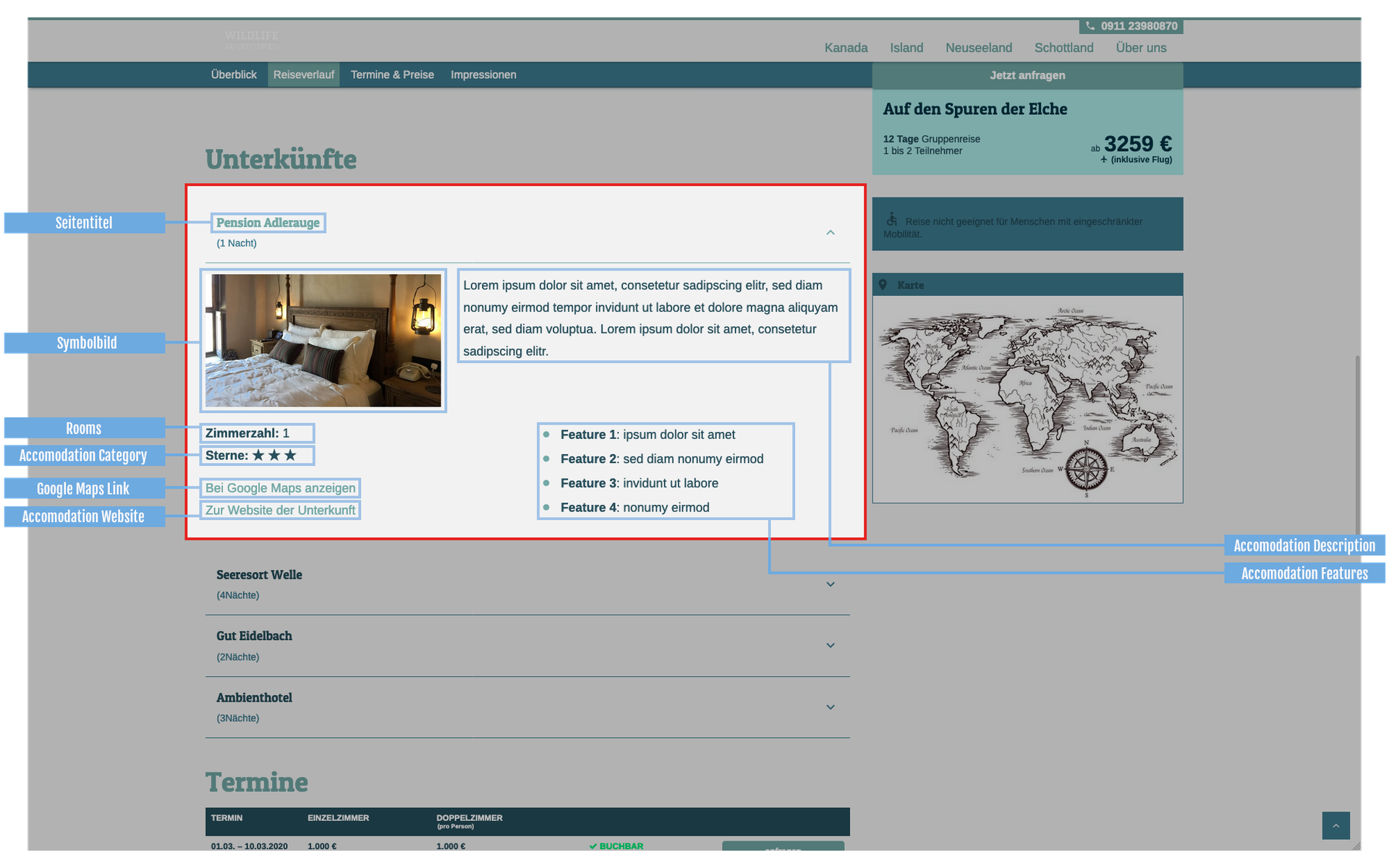Open the Kanada menu item
Viewport: 1389px width, 868px height.
846,48
